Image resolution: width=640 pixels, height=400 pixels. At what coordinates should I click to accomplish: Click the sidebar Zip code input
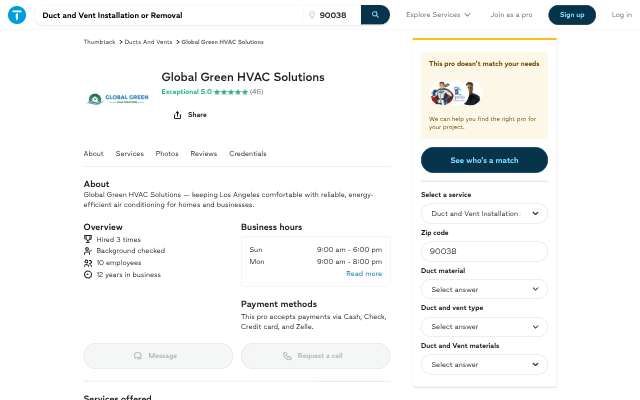click(x=484, y=251)
